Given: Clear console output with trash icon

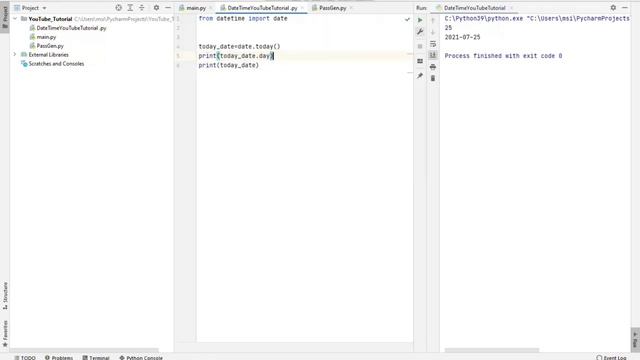Looking at the screenshot, I should [x=433, y=78].
